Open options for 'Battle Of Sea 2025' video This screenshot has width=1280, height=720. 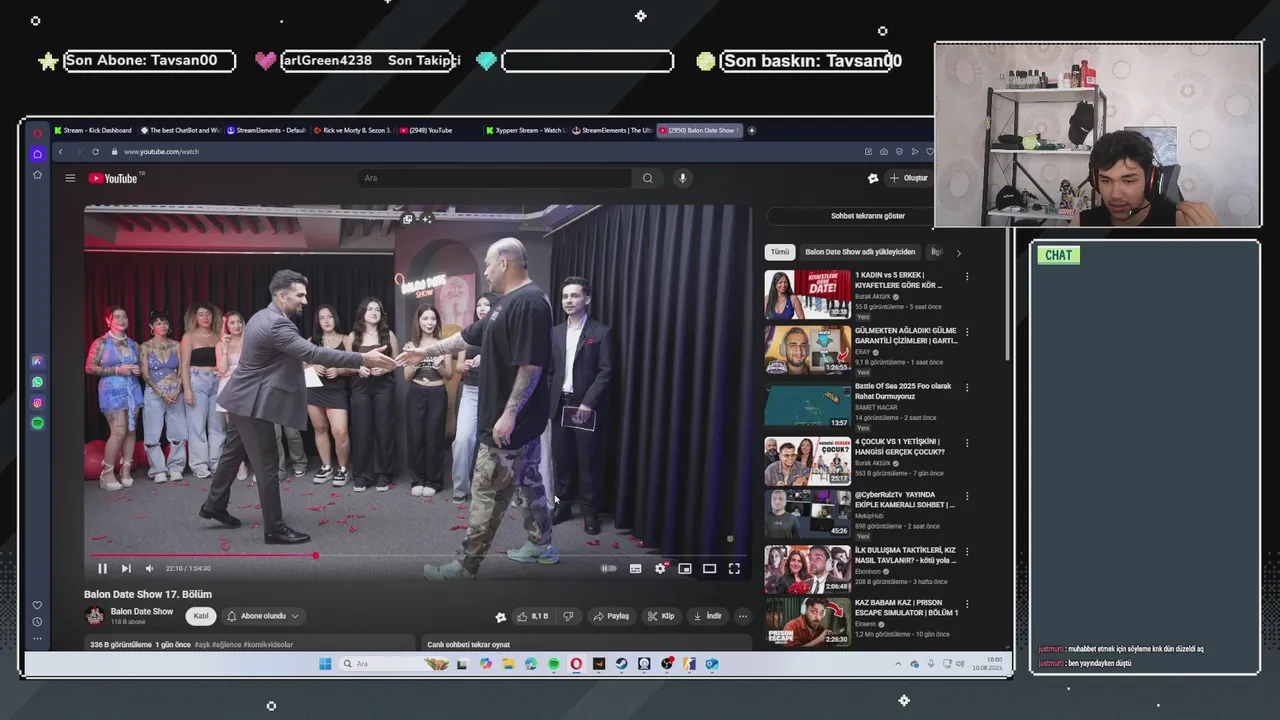(966, 387)
